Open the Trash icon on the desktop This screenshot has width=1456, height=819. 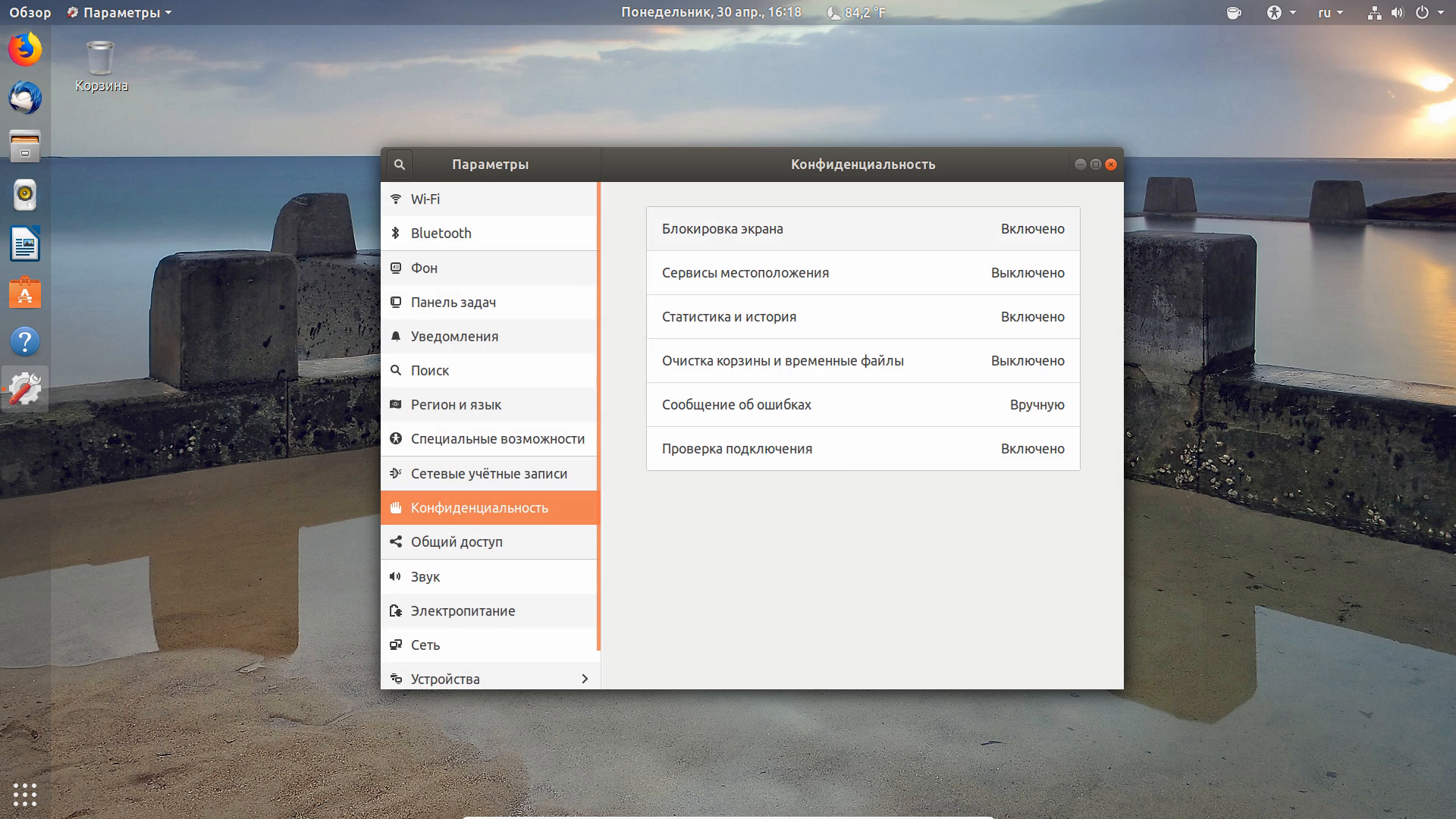tap(101, 67)
